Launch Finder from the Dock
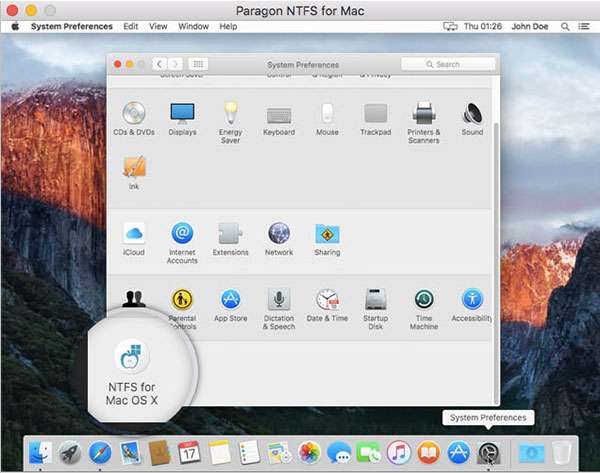This screenshot has width=600, height=473. 41,452
